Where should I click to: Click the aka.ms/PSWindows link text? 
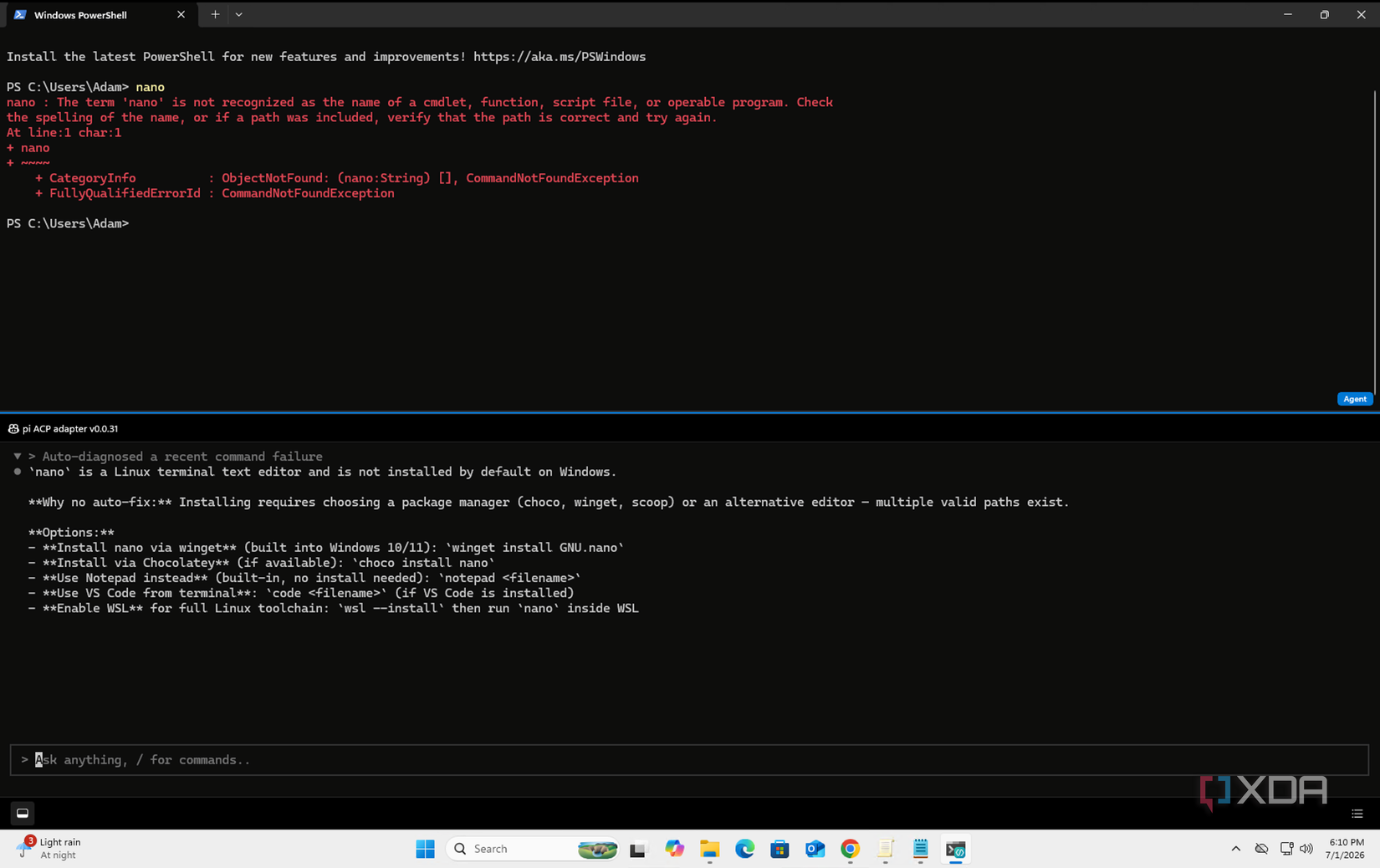click(x=559, y=57)
